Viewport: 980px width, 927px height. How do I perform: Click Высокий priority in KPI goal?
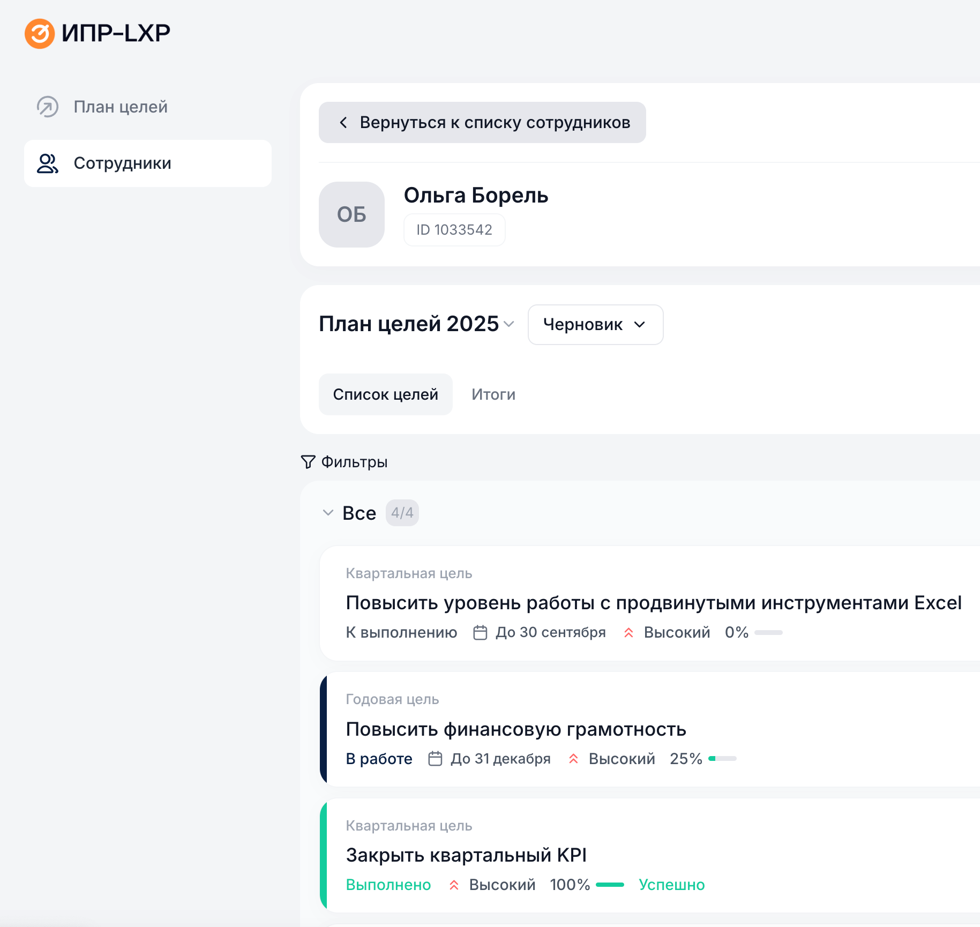[x=502, y=885]
